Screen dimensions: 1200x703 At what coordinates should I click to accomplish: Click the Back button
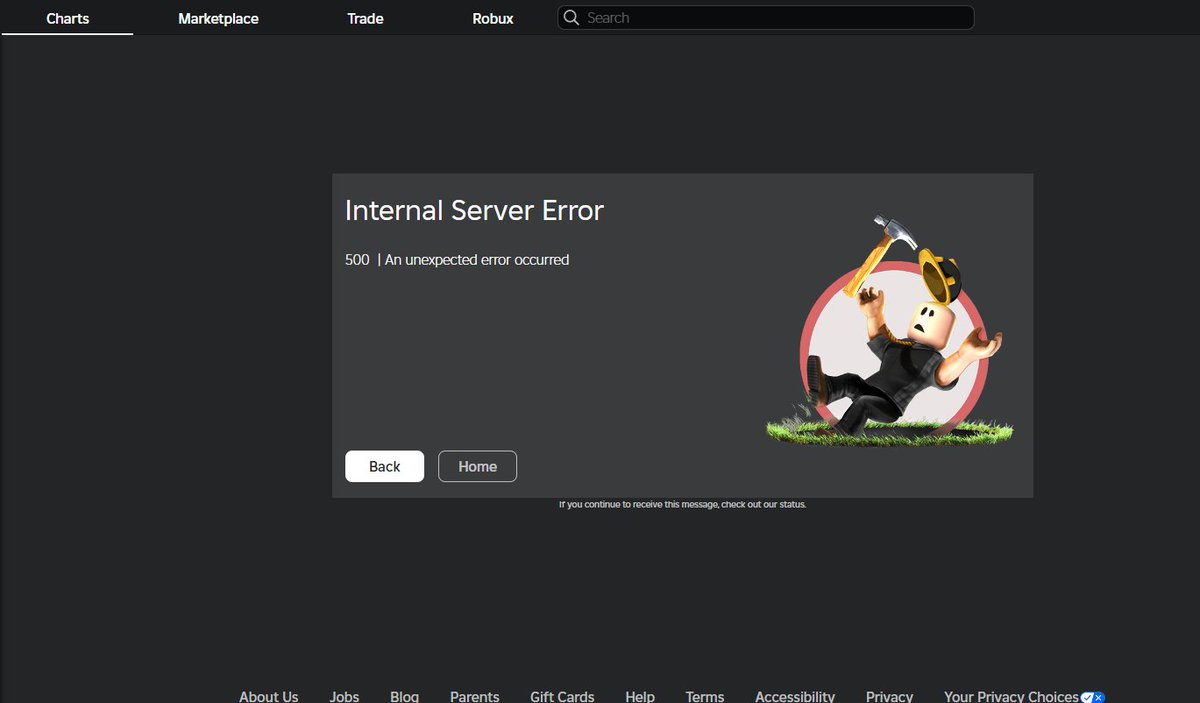click(x=384, y=466)
